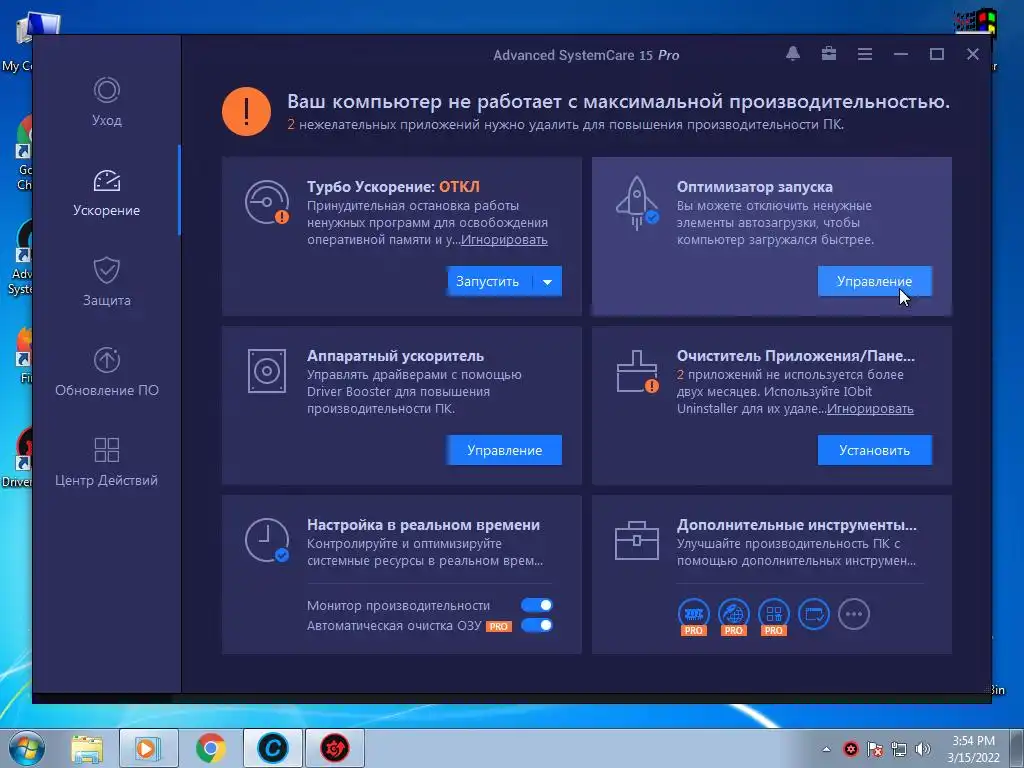Open File Explorer from the taskbar
This screenshot has width=1024, height=768.
coord(87,748)
